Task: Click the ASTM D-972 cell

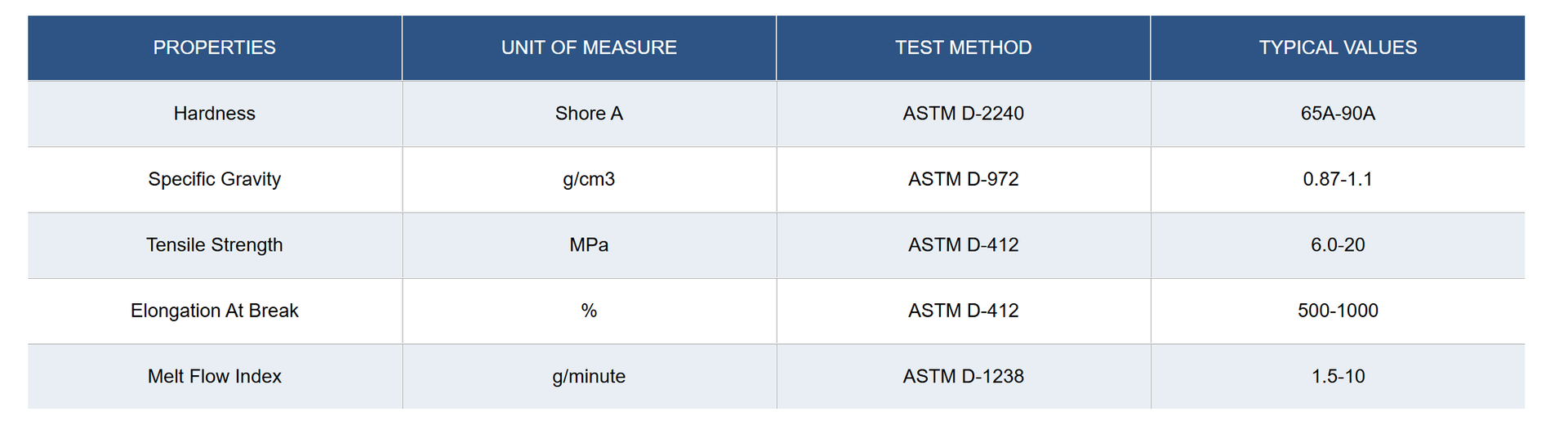Action: click(x=964, y=180)
